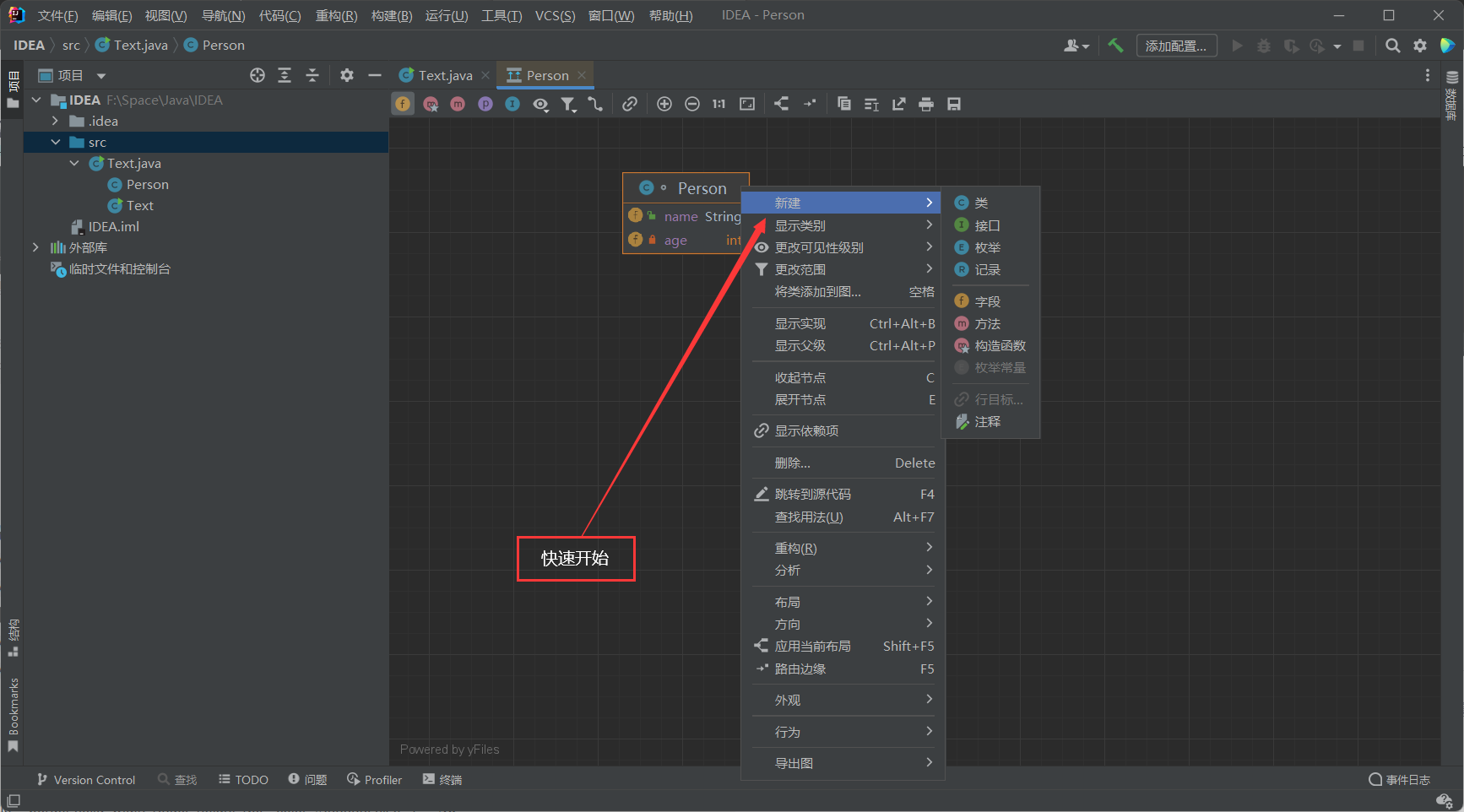Toggle the Fields display in diagram toolbar

pos(404,104)
